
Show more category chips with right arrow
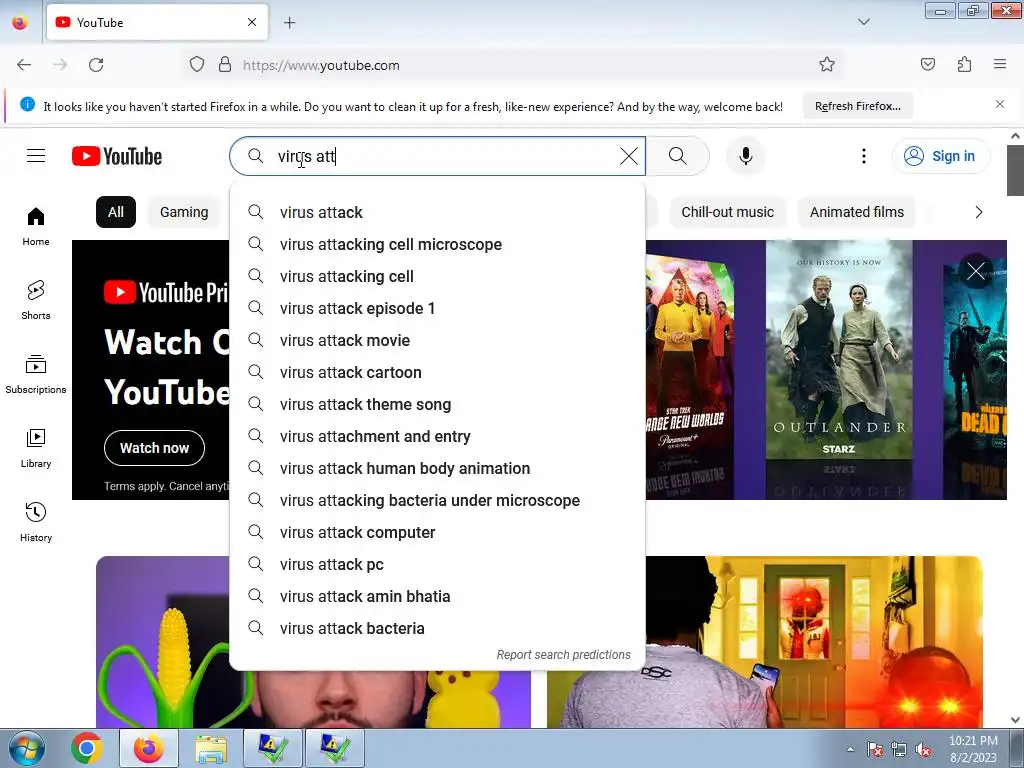[x=978, y=212]
